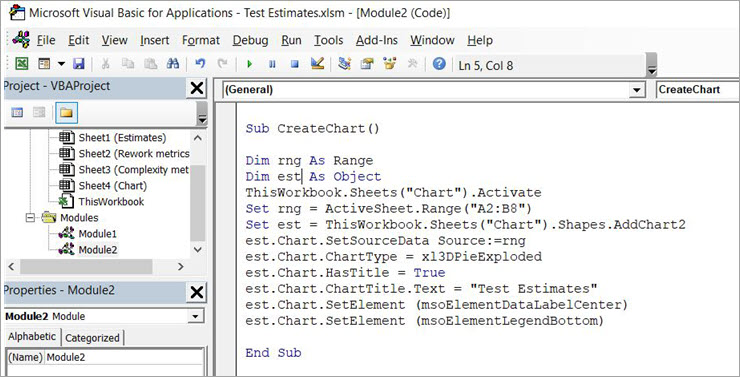Click project tree scroll down arrow

[198, 250]
